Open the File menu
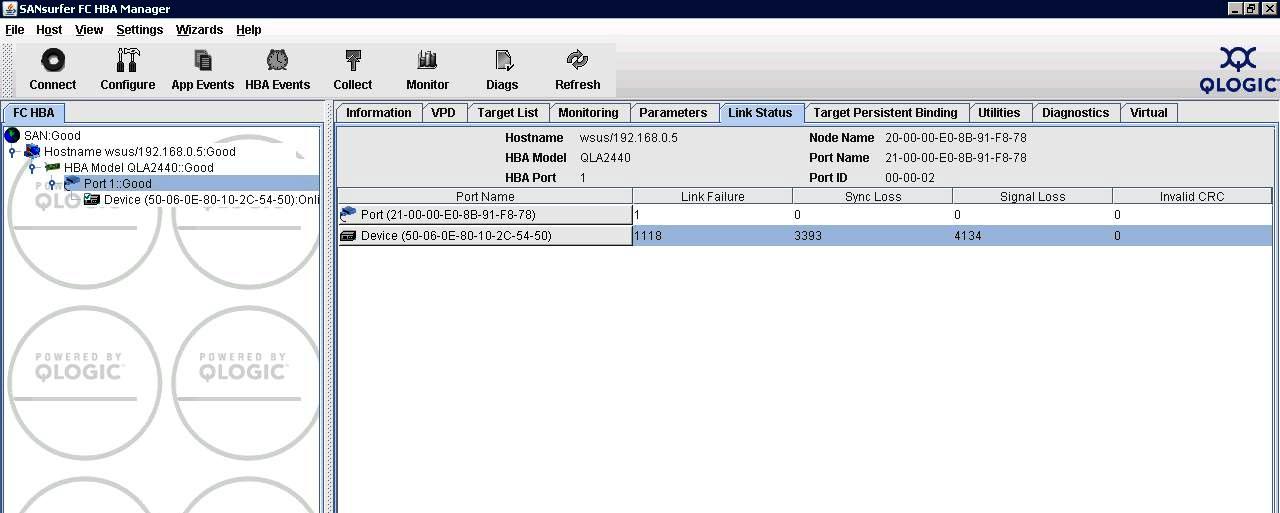Viewport: 1280px width, 513px height. tap(14, 30)
